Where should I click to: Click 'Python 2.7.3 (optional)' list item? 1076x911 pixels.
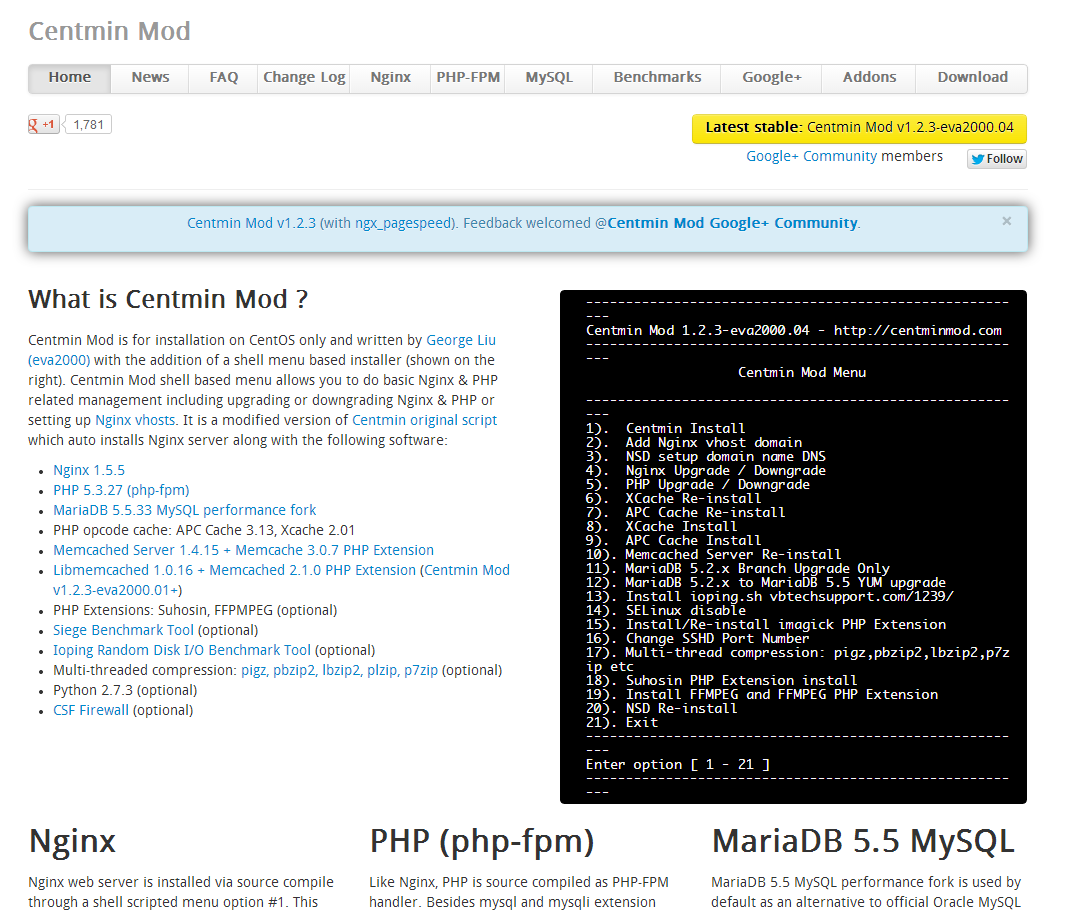(x=125, y=690)
